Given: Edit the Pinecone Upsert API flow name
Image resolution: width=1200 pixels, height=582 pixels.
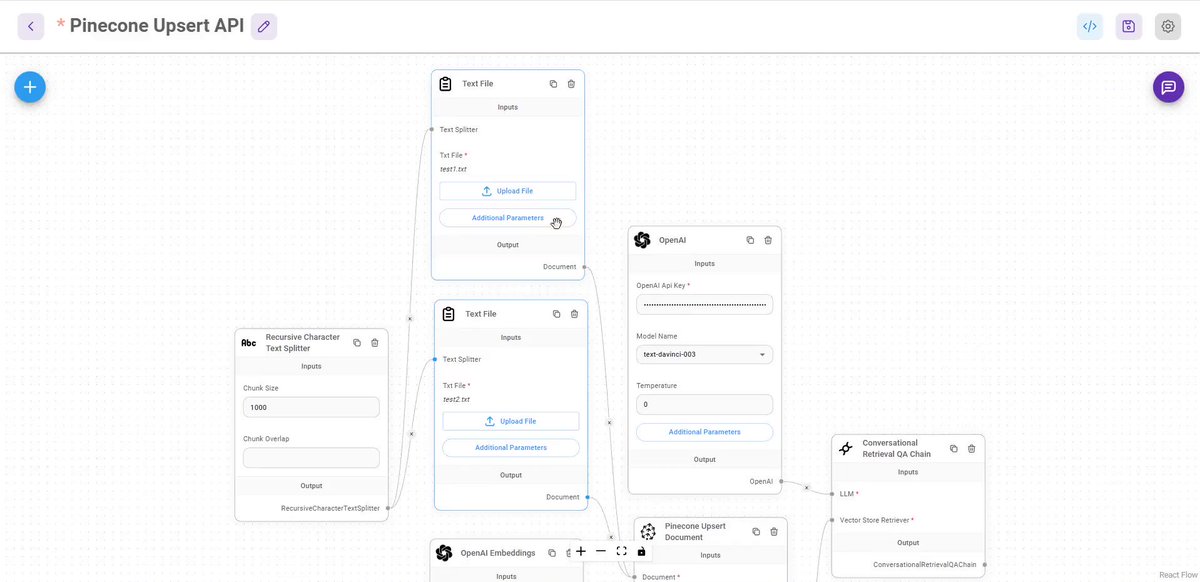Looking at the screenshot, I should tap(264, 27).
